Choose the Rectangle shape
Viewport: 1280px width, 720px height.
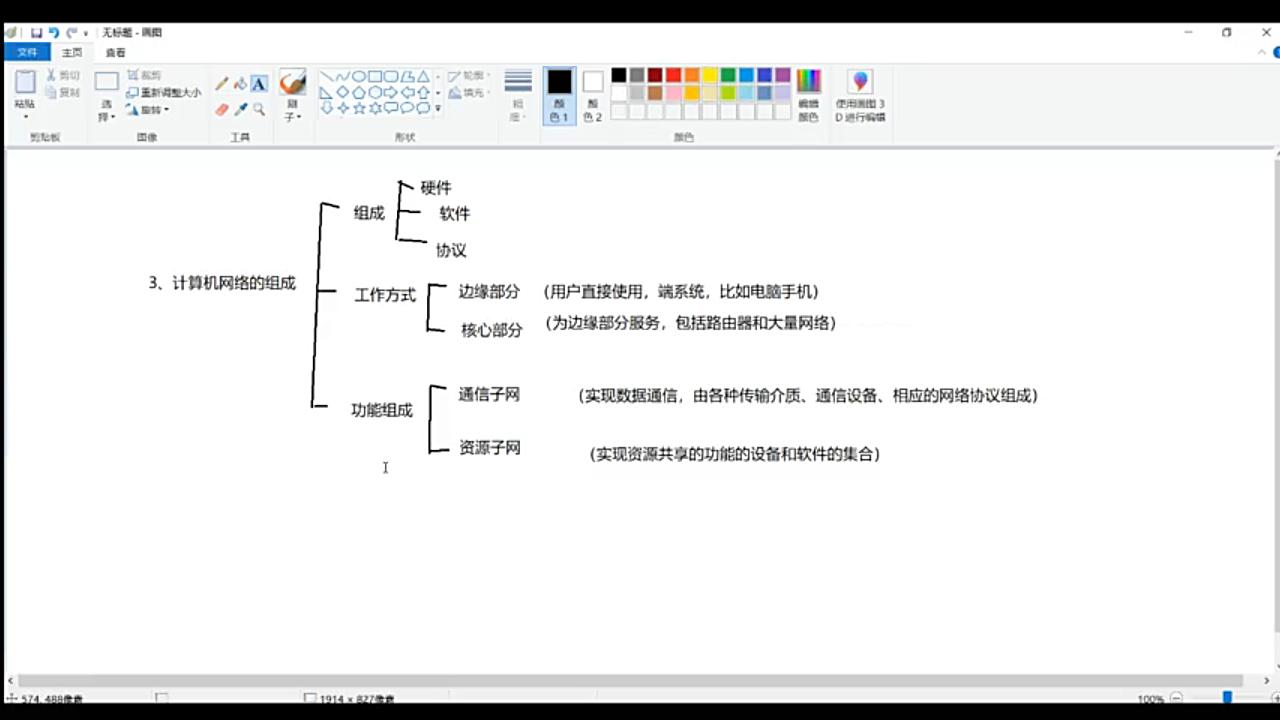point(374,76)
